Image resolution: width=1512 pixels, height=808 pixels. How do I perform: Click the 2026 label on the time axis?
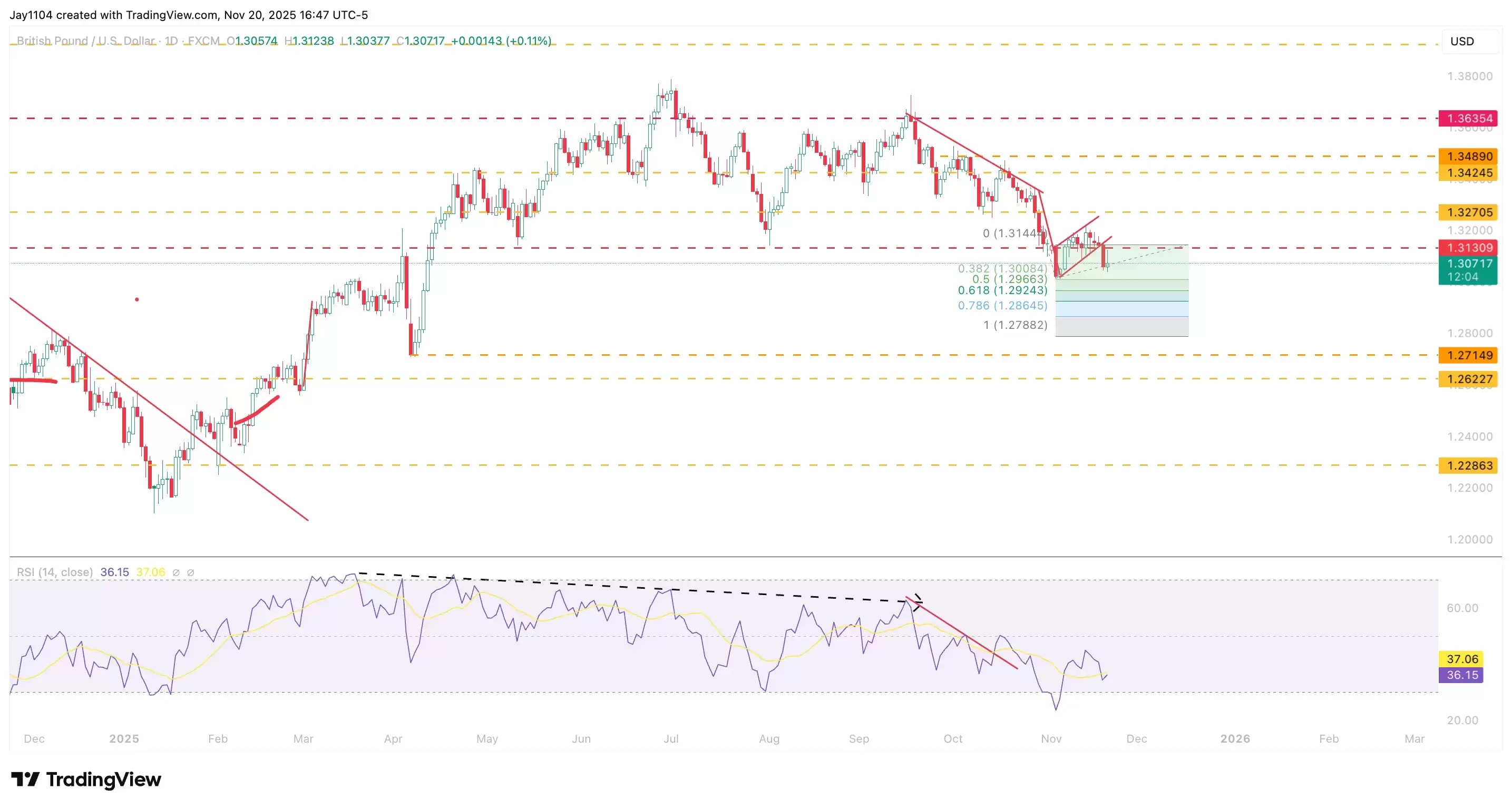pos(1235,739)
